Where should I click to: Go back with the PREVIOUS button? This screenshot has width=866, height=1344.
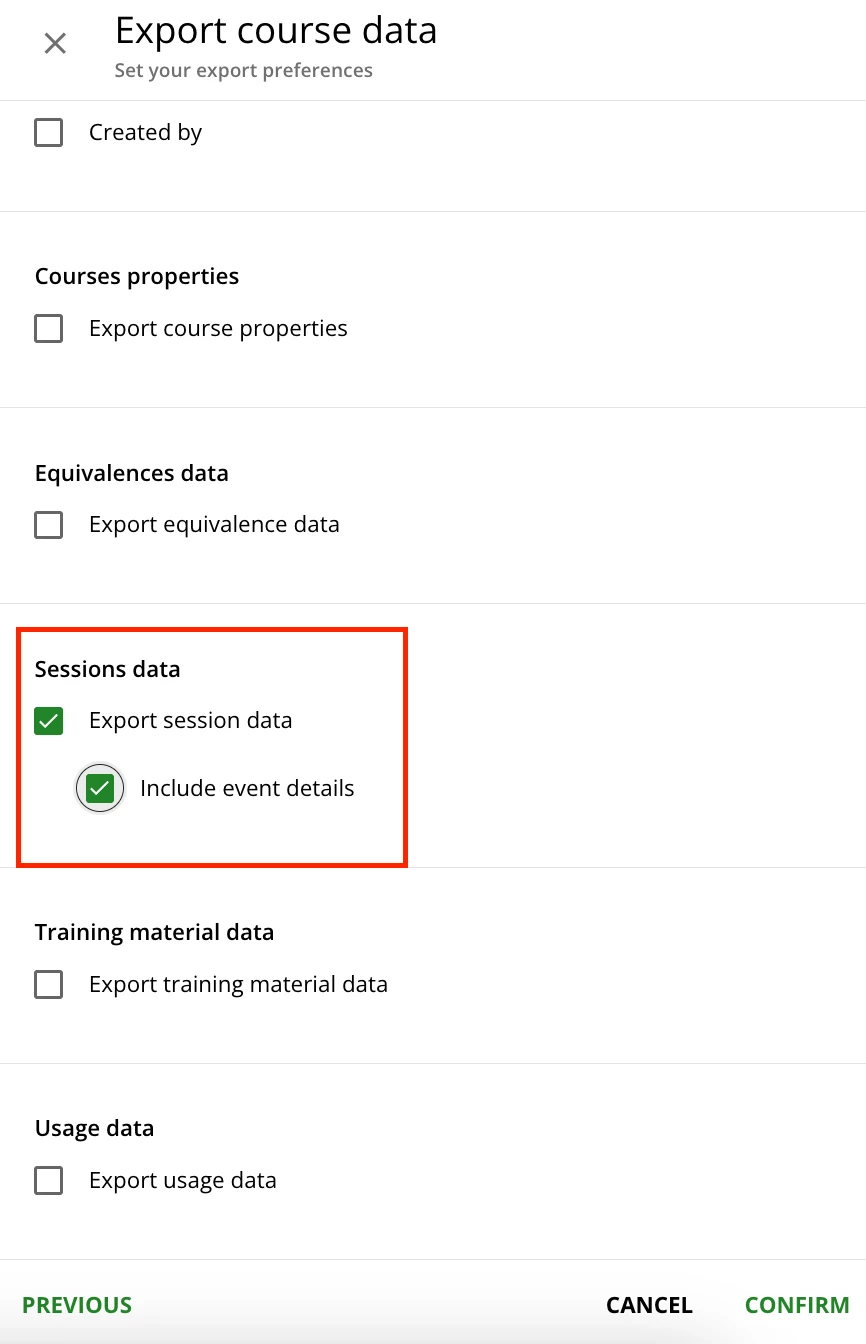click(77, 1305)
